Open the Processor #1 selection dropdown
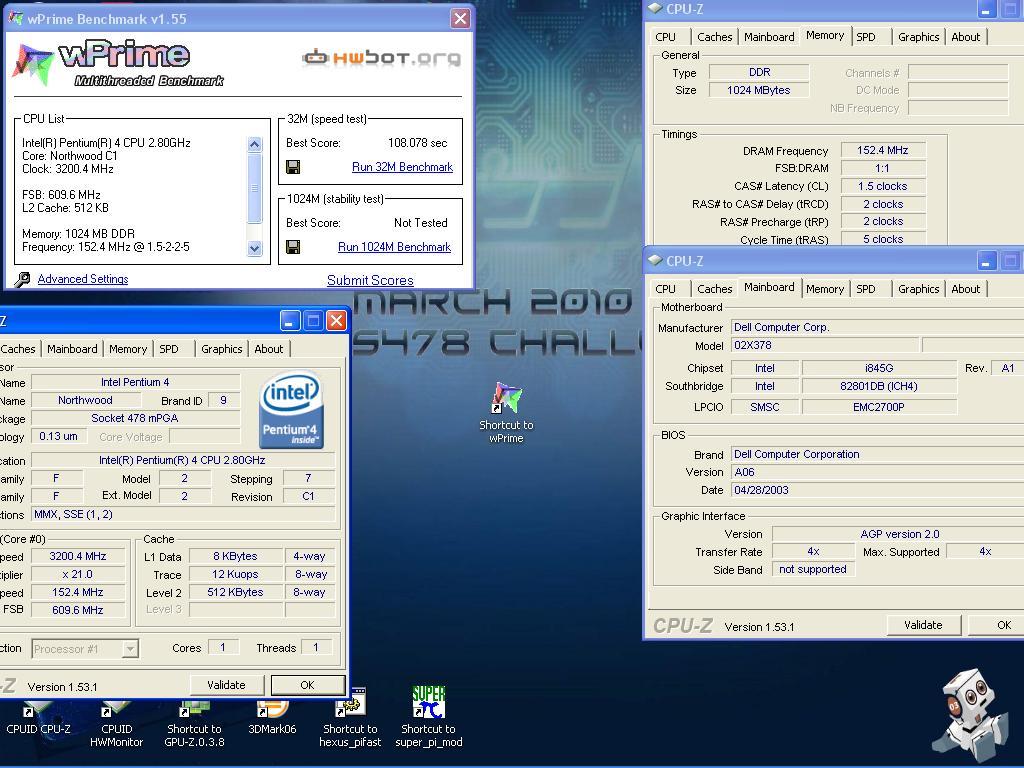Image resolution: width=1024 pixels, height=768 pixels. pyautogui.click(x=130, y=648)
